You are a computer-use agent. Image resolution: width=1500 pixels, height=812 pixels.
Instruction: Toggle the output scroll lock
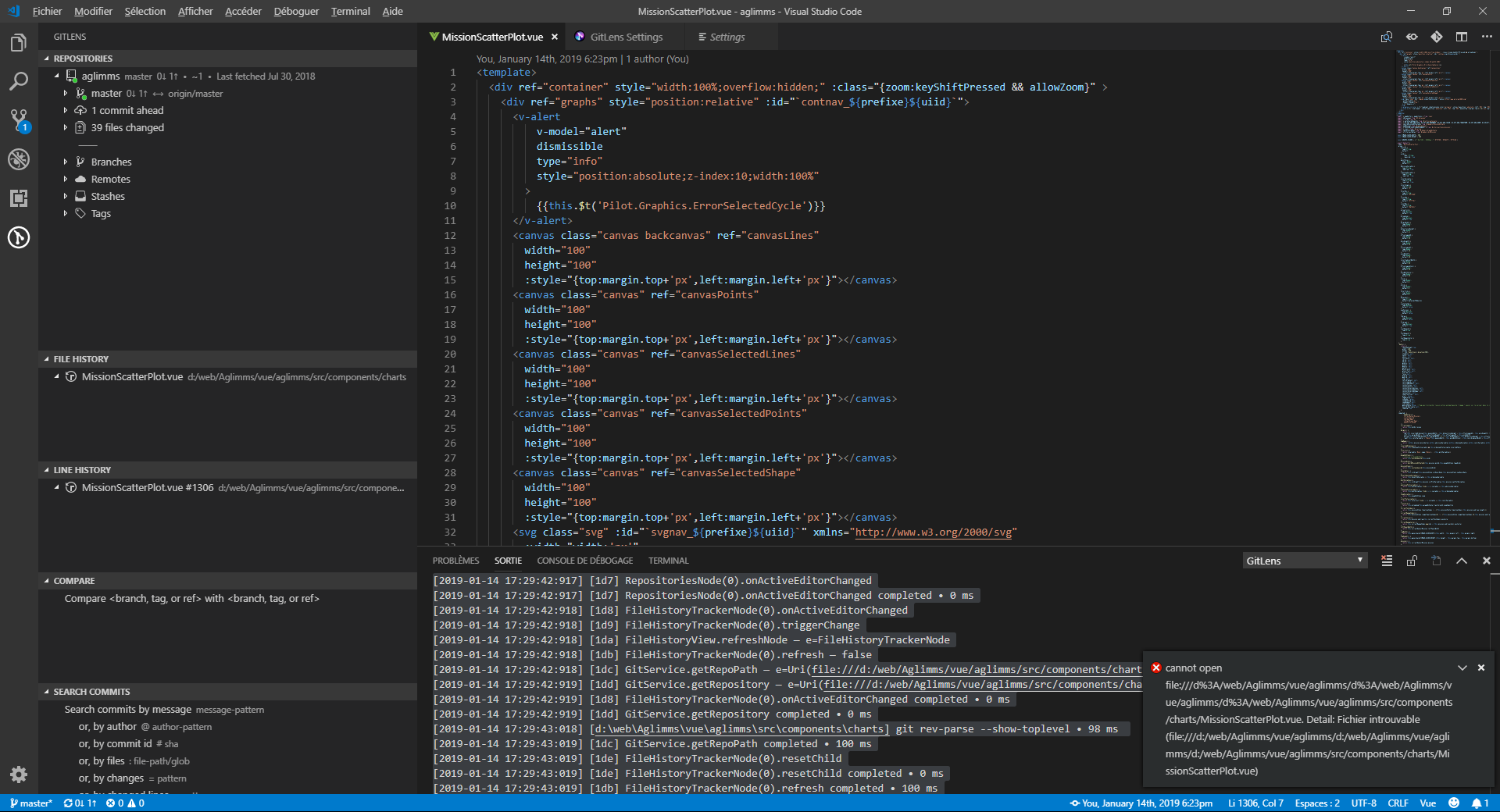pyautogui.click(x=1412, y=560)
